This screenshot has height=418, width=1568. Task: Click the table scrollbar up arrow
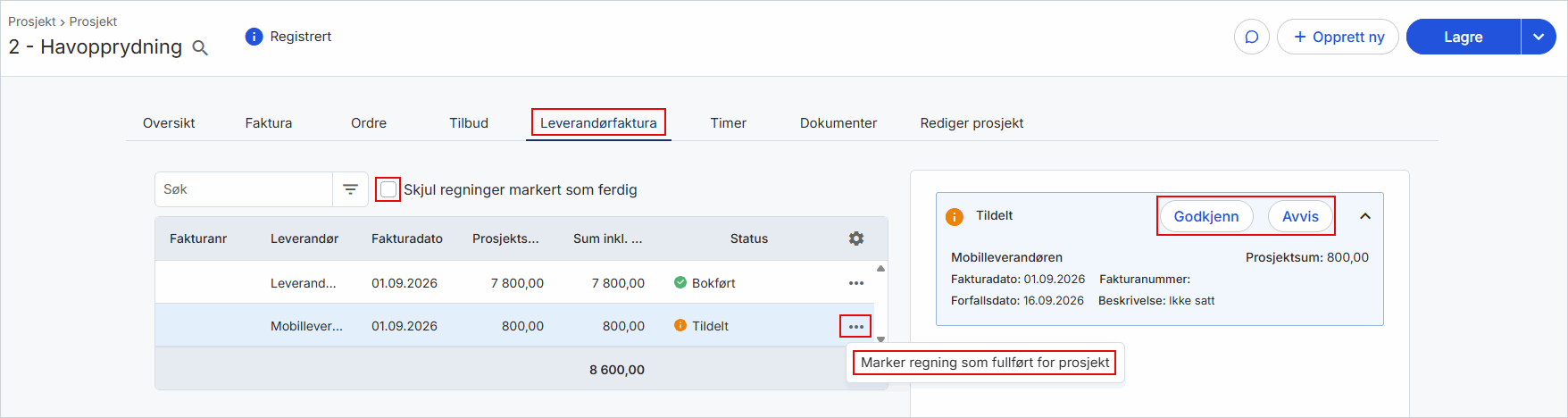880,268
